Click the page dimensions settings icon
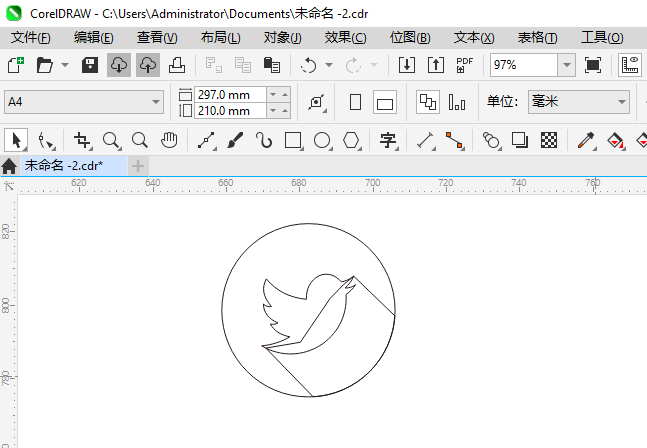The width and height of the screenshot is (647, 448). [x=317, y=102]
